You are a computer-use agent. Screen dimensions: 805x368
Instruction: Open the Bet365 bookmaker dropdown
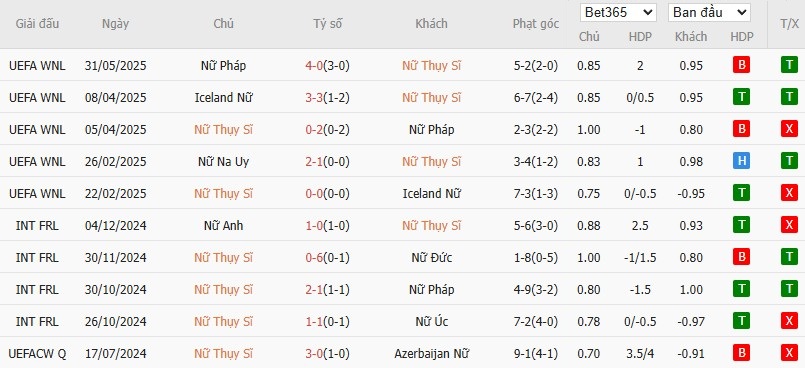[618, 13]
